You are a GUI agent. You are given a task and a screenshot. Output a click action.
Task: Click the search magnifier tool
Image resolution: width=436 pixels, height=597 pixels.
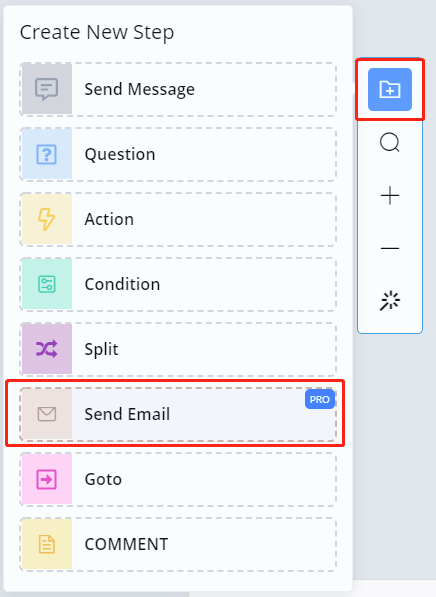click(x=390, y=143)
